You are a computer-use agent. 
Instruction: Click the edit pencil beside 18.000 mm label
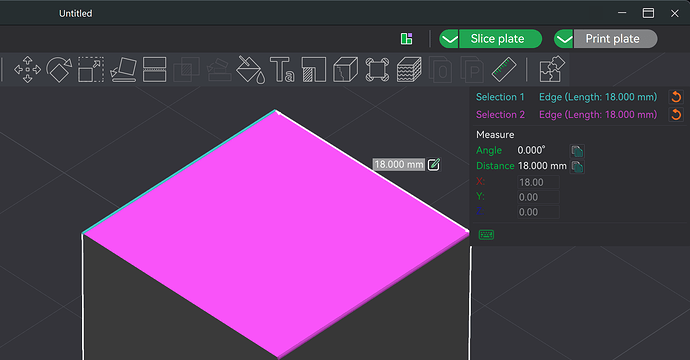pyautogui.click(x=434, y=164)
